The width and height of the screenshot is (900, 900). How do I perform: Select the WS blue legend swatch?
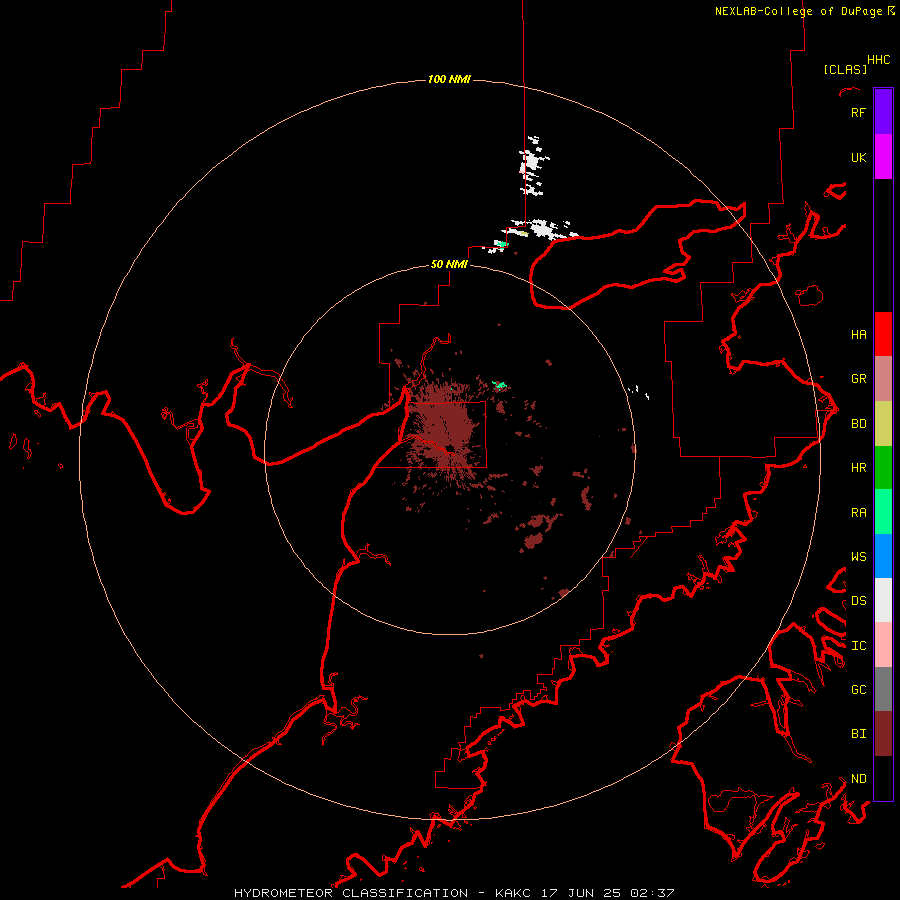883,556
